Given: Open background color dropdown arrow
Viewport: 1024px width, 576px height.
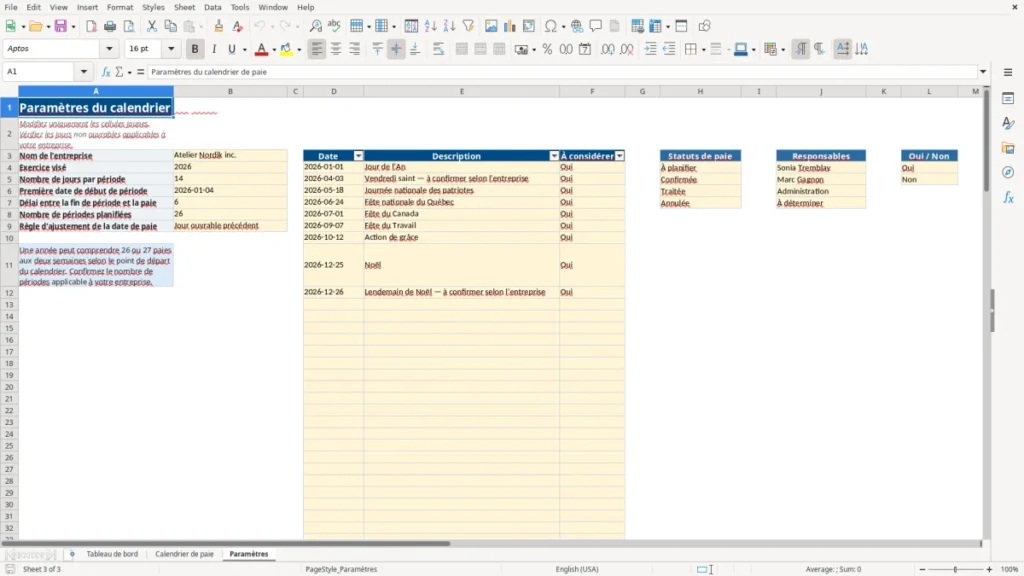Looking at the screenshot, I should tap(299, 50).
